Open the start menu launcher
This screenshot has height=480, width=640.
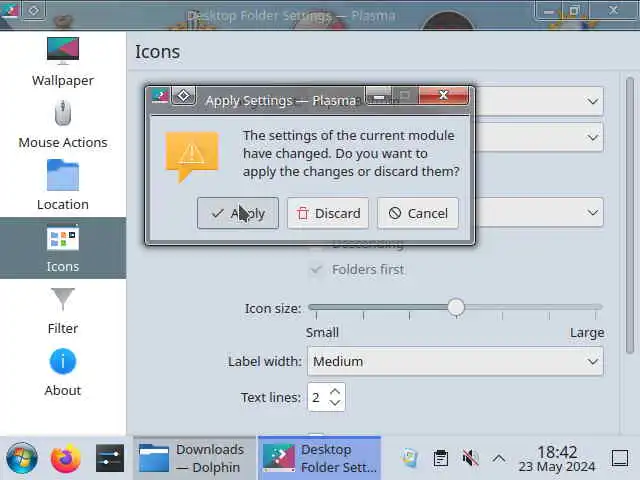point(22,458)
